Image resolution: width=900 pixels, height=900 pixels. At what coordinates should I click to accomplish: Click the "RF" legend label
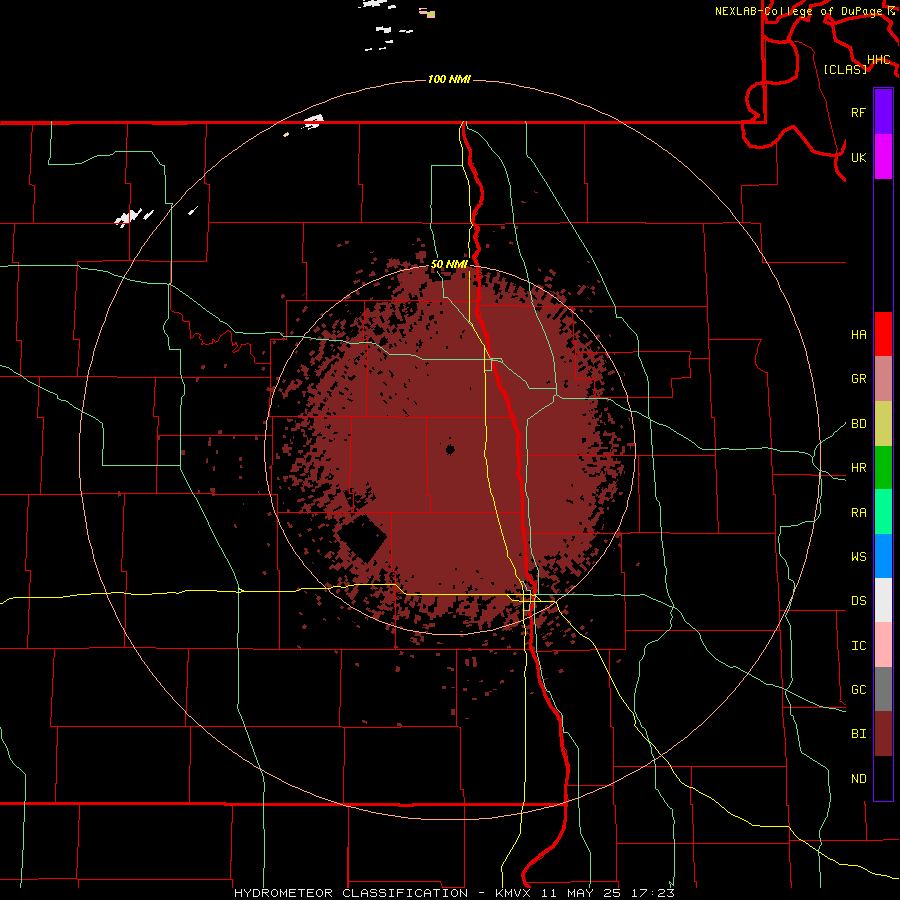click(x=858, y=112)
